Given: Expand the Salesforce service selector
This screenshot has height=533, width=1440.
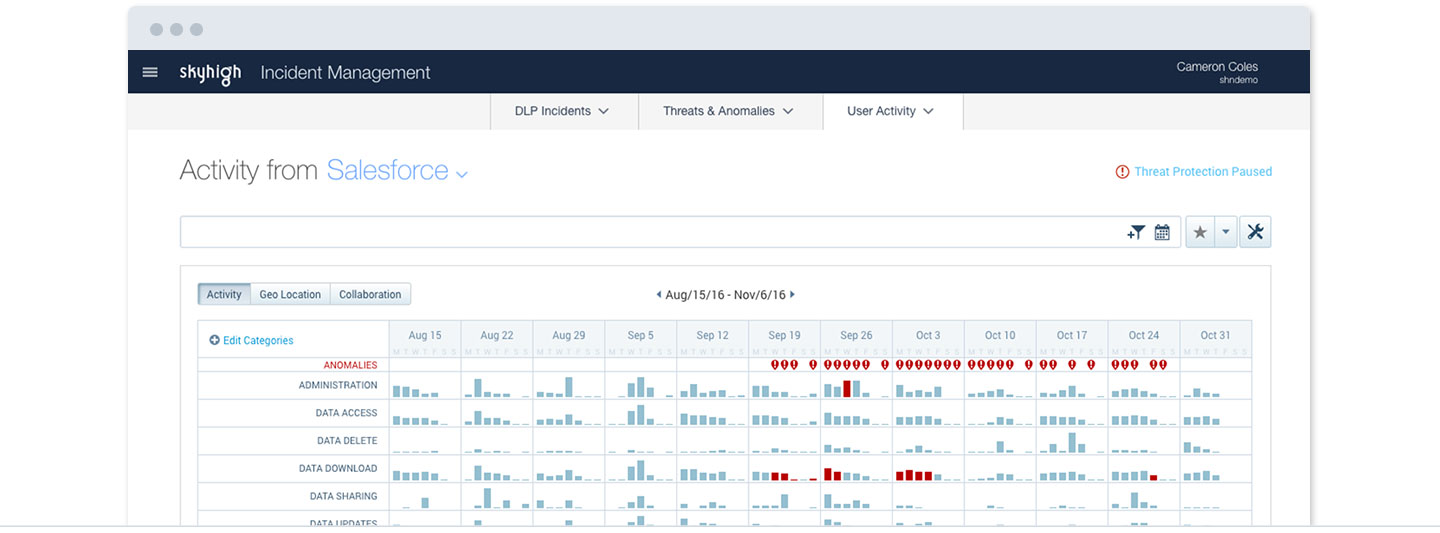Looking at the screenshot, I should pyautogui.click(x=397, y=171).
